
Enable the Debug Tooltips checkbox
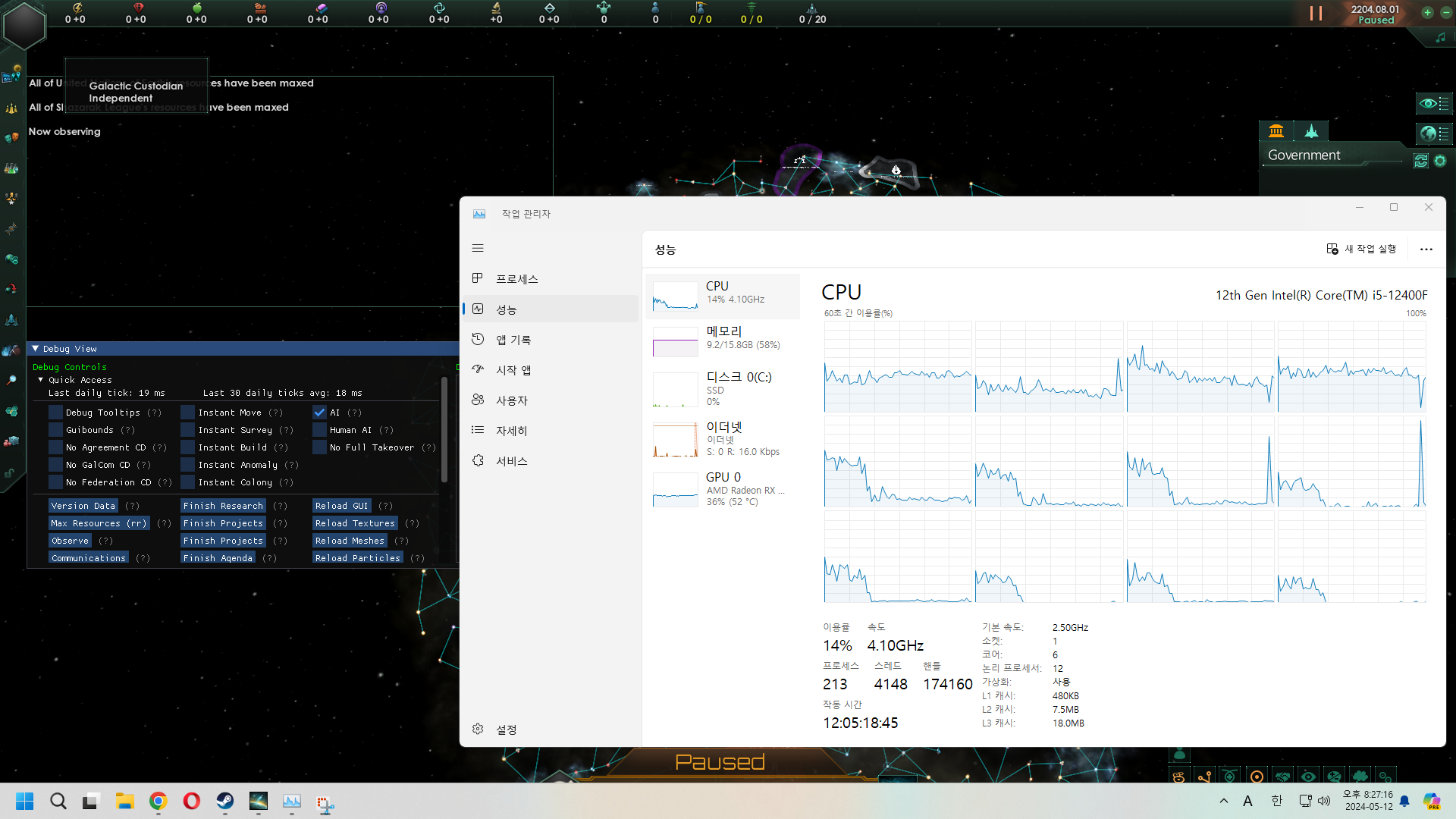point(55,413)
